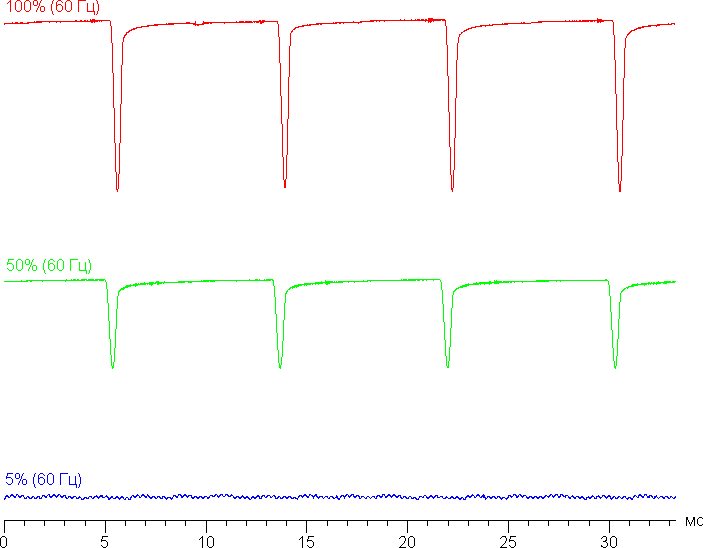Screen dimensions: 703x548
Task: Click the red 100% (60 Гц) label
Action: (50, 7)
